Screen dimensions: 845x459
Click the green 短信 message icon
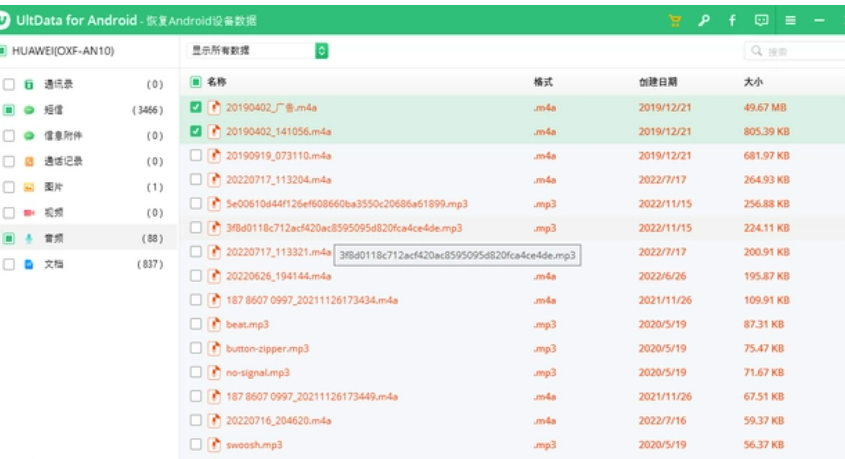click(29, 110)
